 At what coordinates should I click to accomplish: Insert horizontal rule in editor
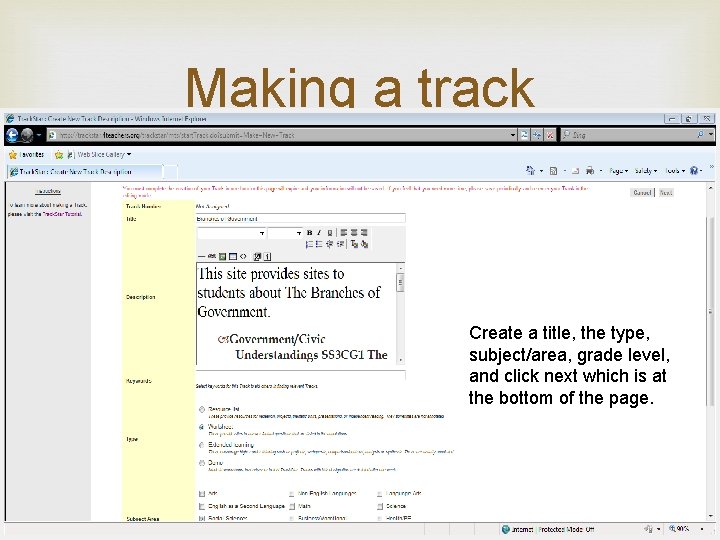click(202, 256)
